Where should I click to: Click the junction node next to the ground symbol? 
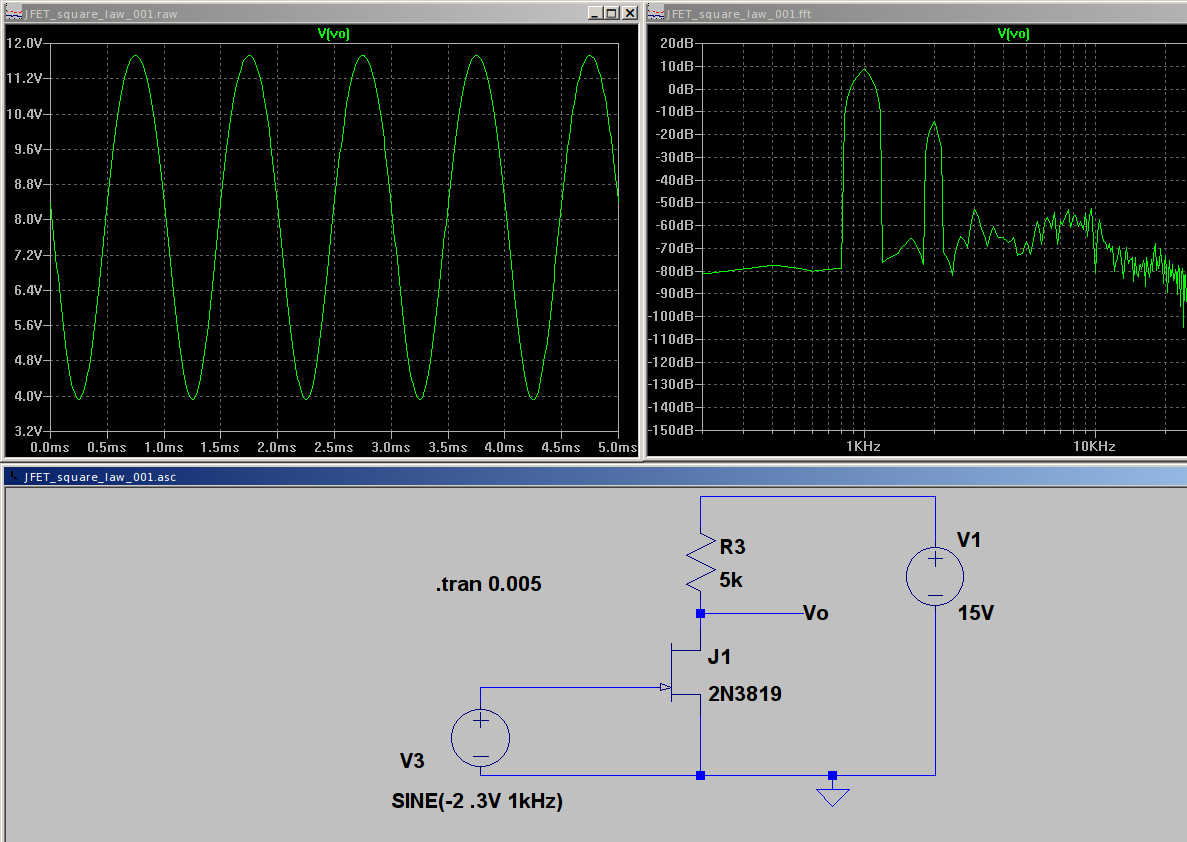[x=833, y=775]
